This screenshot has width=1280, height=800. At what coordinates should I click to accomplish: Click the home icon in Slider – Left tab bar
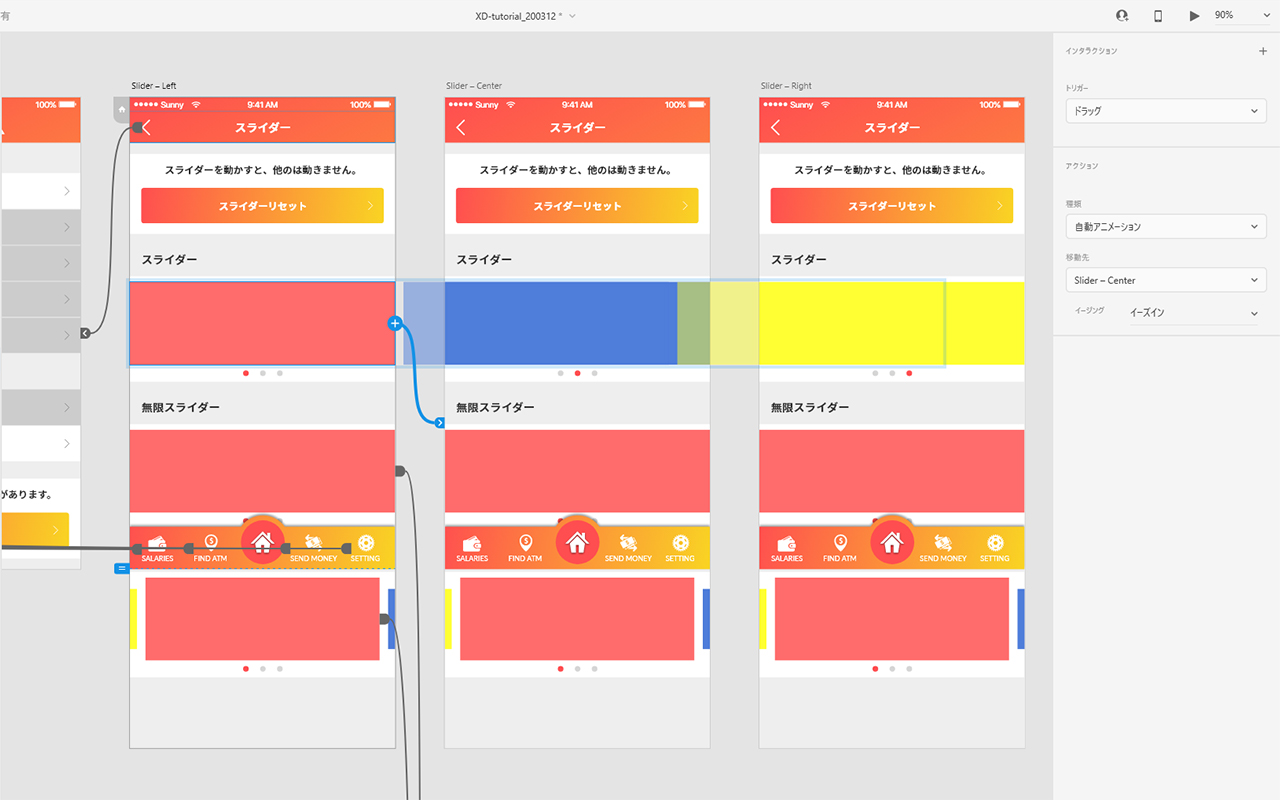point(263,542)
